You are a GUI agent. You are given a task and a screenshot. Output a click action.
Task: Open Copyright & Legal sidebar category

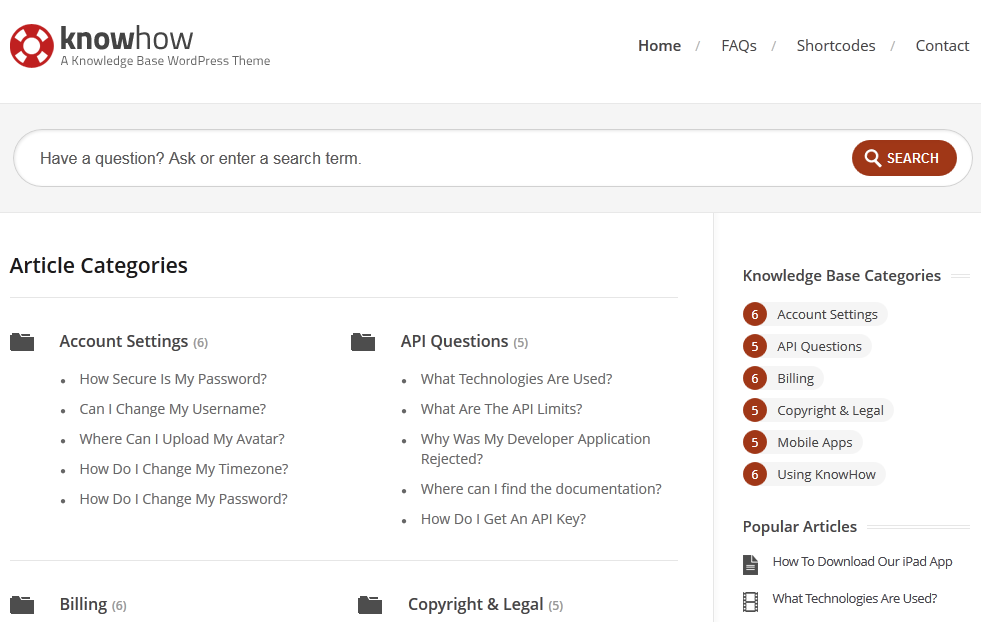pyautogui.click(x=830, y=410)
